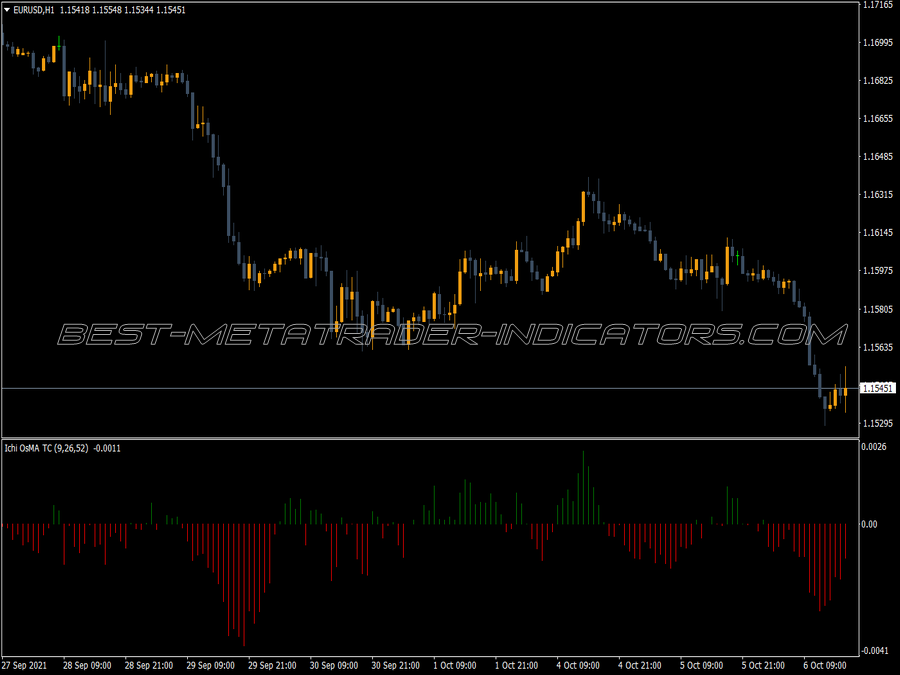900x675 pixels.
Task: Click the EURUSD,H1 symbol title
Action: click(x=34, y=10)
